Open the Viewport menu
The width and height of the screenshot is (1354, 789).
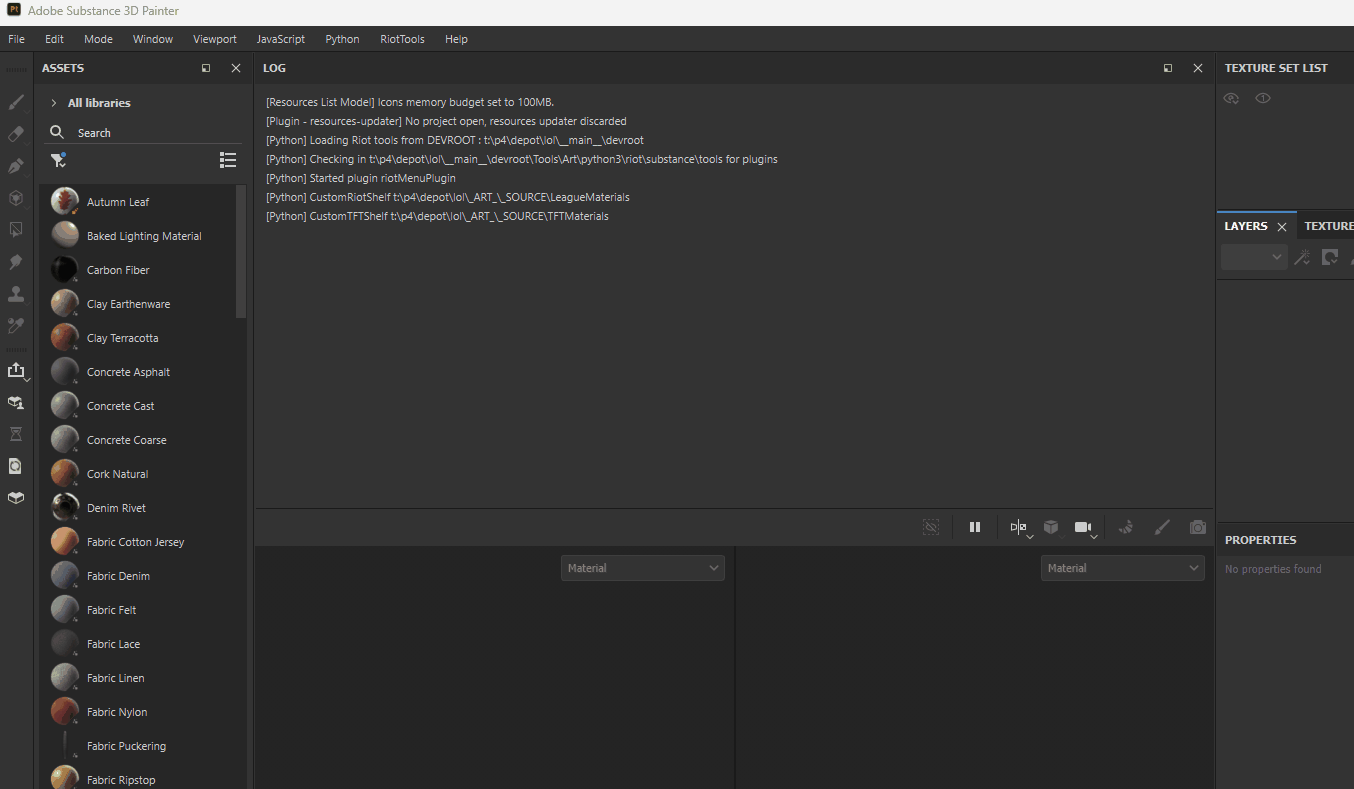click(215, 39)
